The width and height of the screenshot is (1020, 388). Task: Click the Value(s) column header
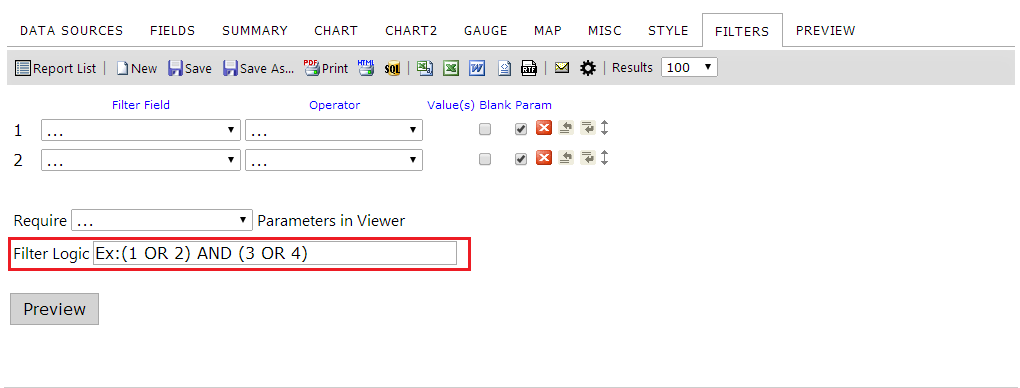(x=451, y=105)
